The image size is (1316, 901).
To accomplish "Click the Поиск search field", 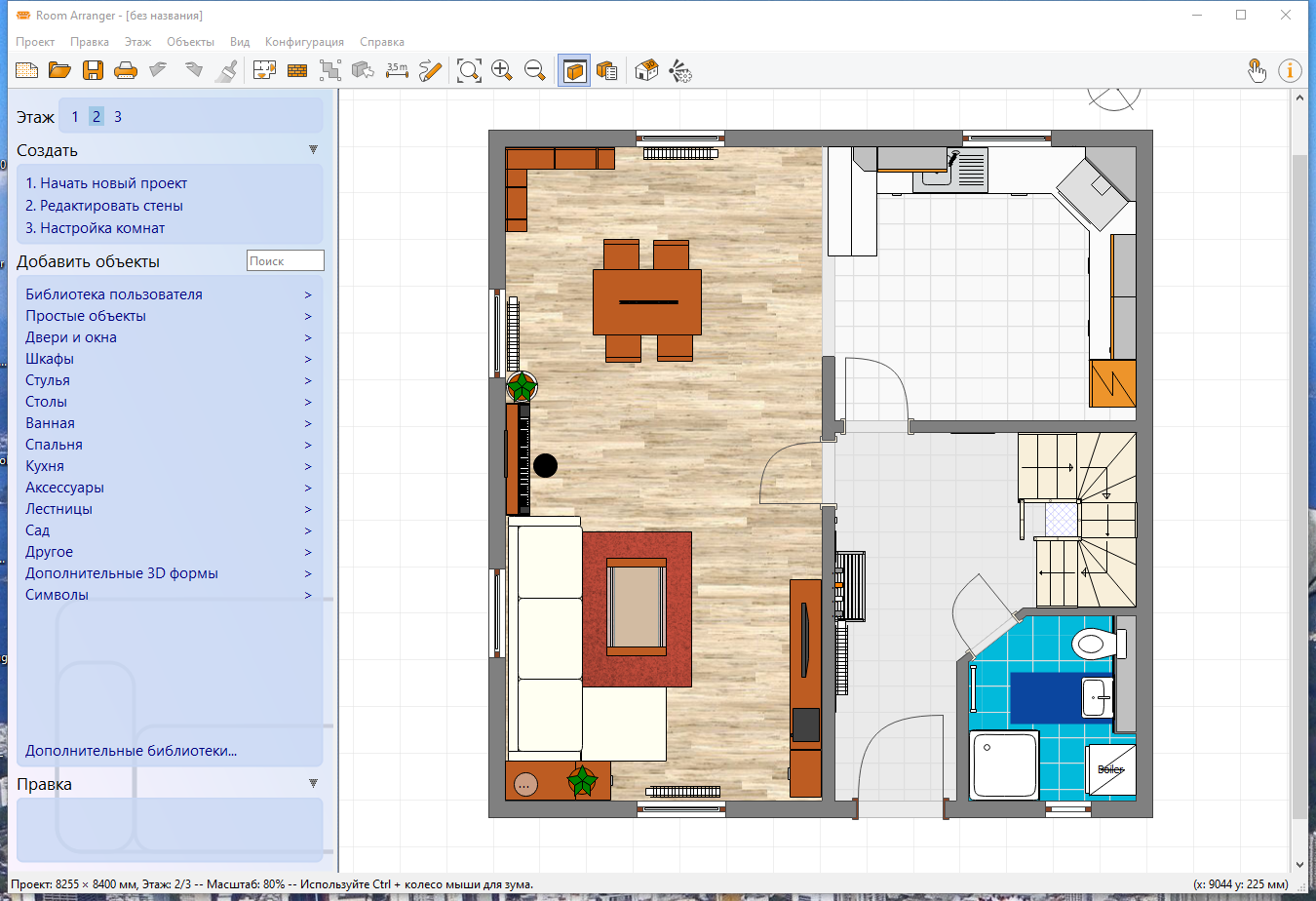I will [285, 261].
